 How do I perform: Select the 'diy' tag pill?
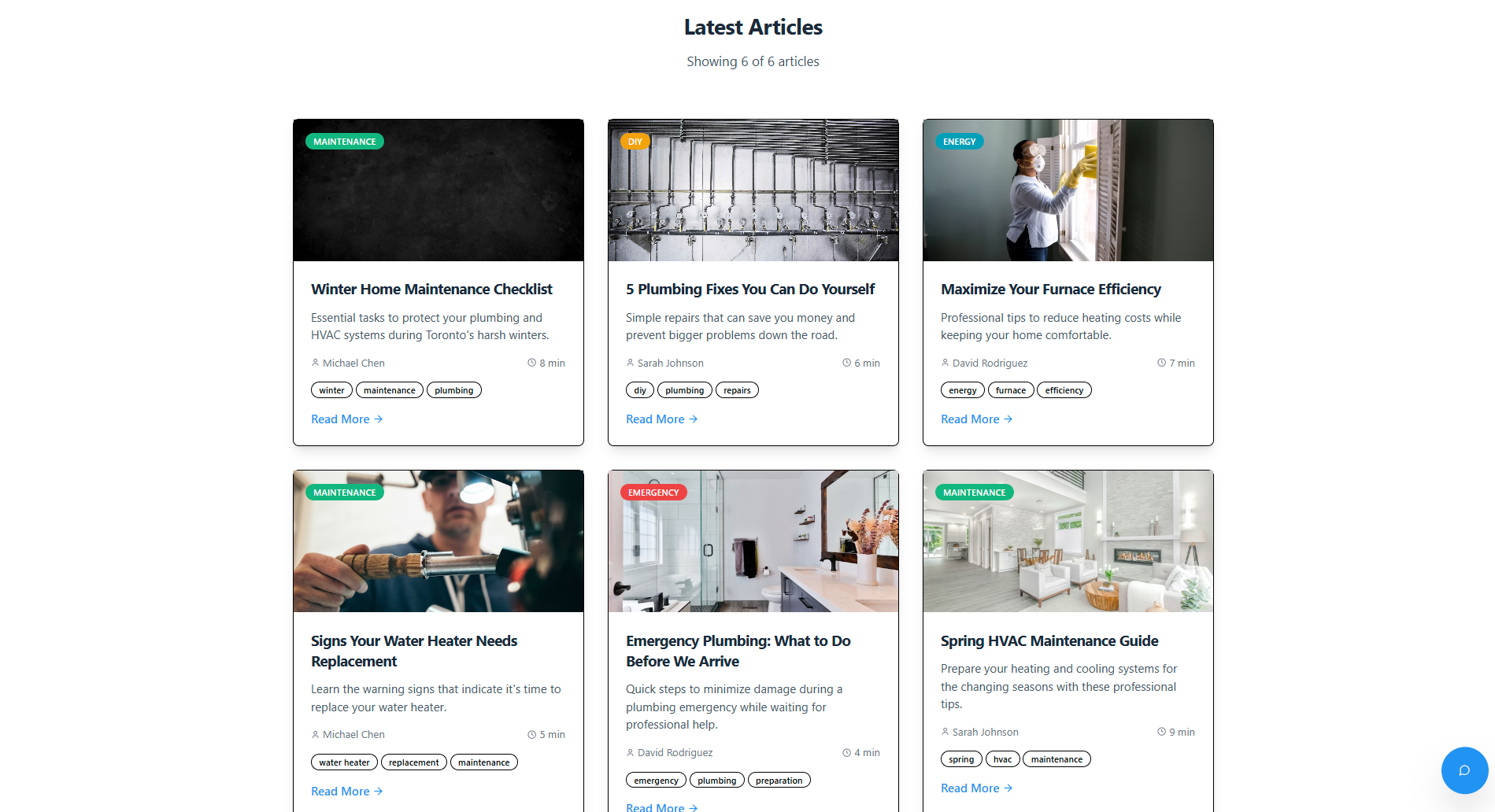[x=639, y=390]
